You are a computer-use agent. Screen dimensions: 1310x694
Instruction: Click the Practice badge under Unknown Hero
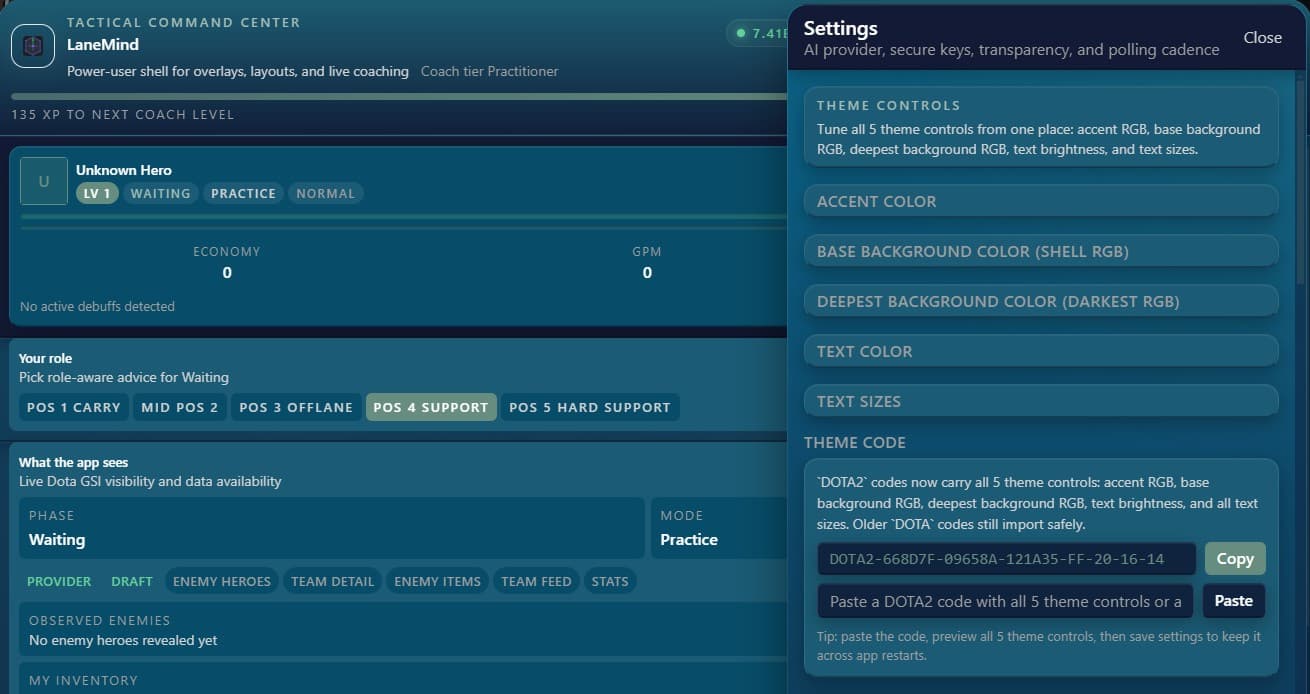tap(243, 193)
